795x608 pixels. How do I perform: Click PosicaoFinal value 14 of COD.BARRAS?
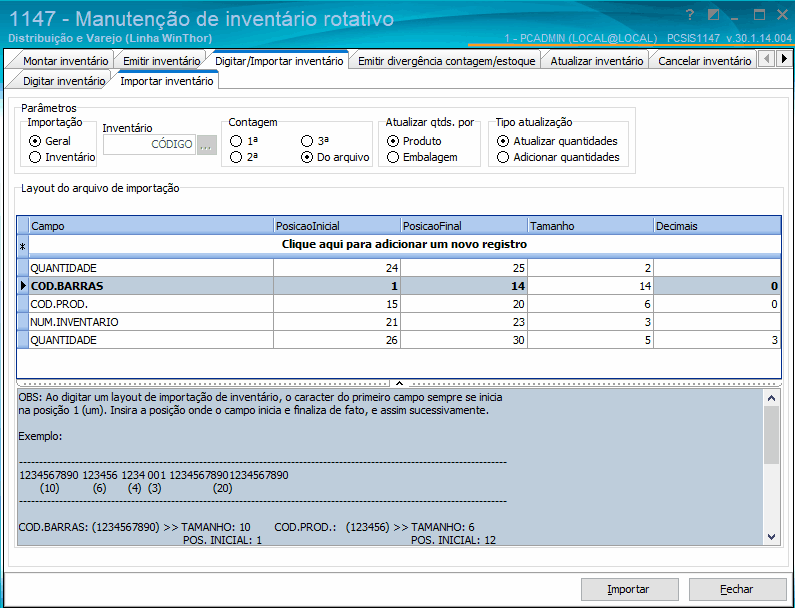[x=464, y=286]
